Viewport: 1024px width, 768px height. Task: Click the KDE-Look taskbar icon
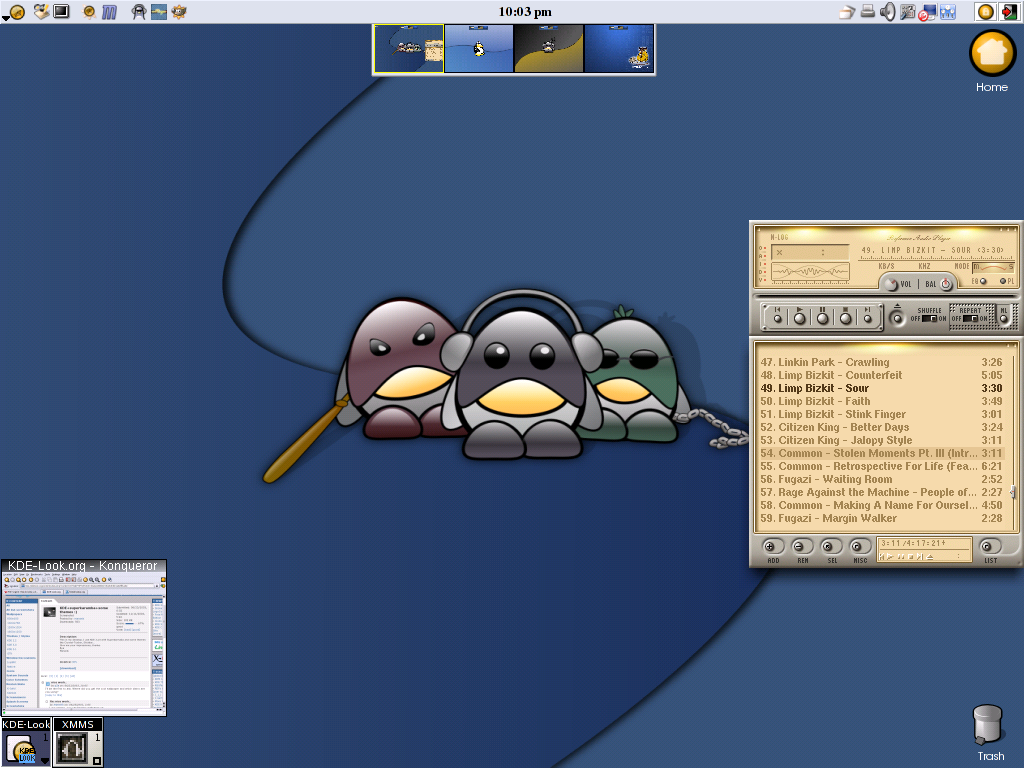pos(26,743)
